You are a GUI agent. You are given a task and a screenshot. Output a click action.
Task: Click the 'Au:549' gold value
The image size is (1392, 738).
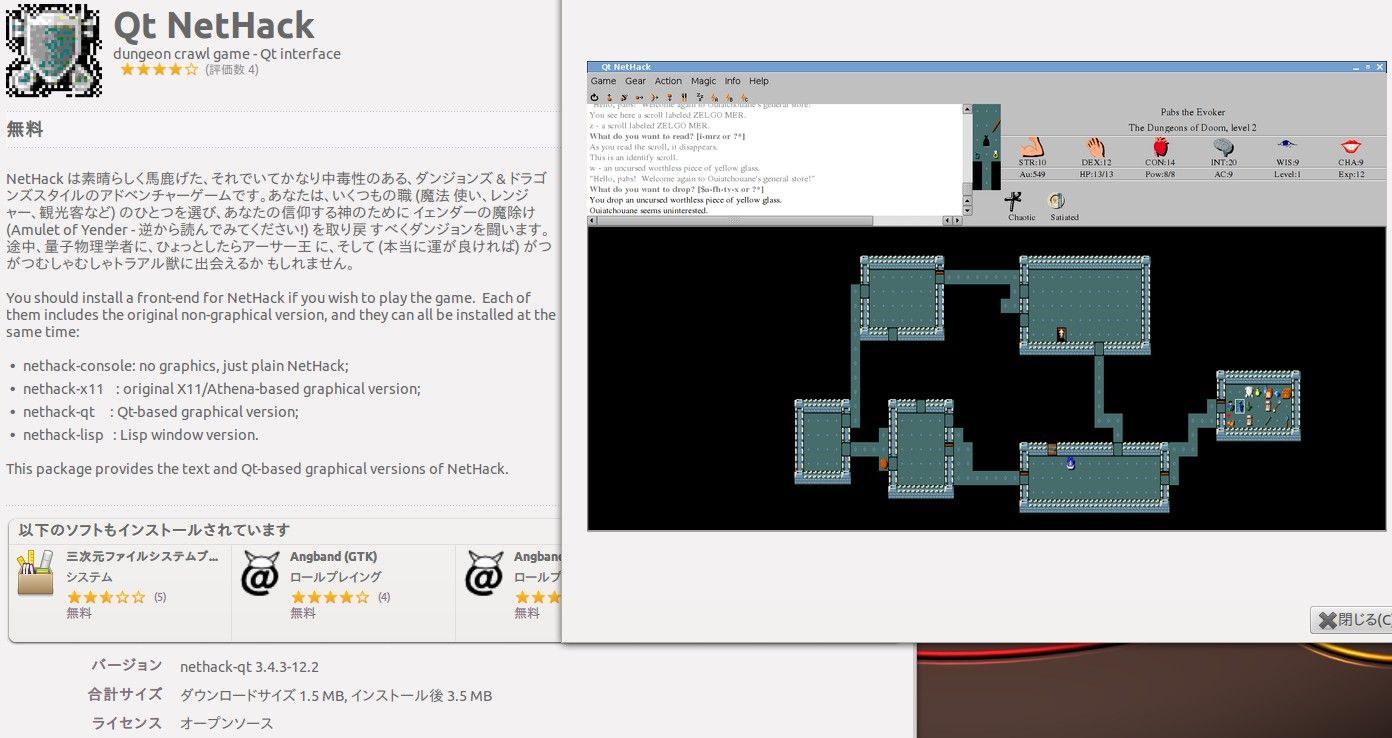[1032, 174]
